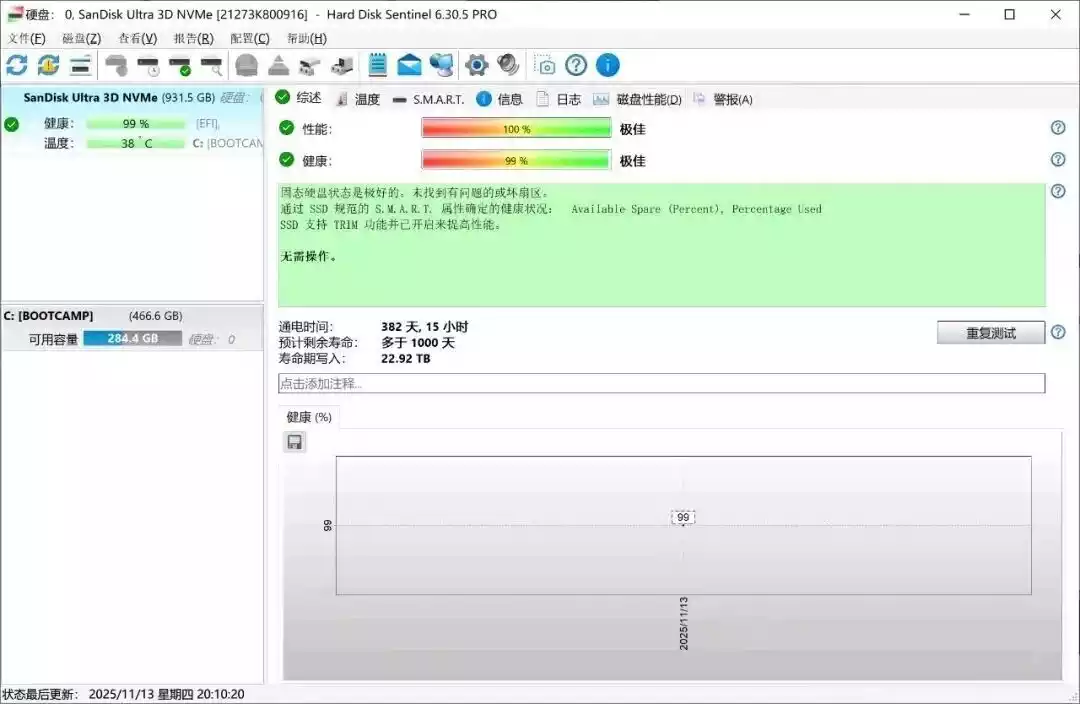This screenshot has width=1080, height=704.
Task: Click the 重复测试 retest button
Action: [990, 332]
